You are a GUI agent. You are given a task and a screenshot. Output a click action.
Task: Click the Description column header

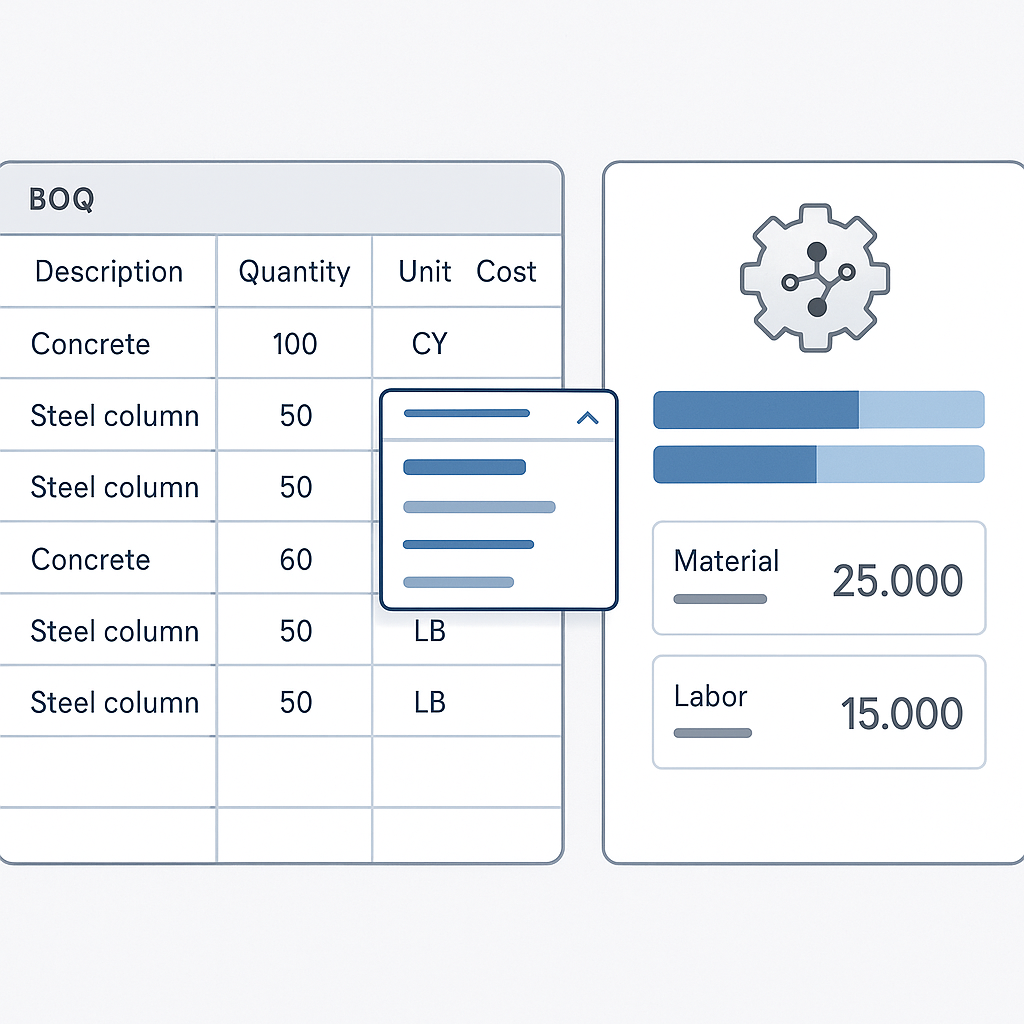click(x=108, y=272)
